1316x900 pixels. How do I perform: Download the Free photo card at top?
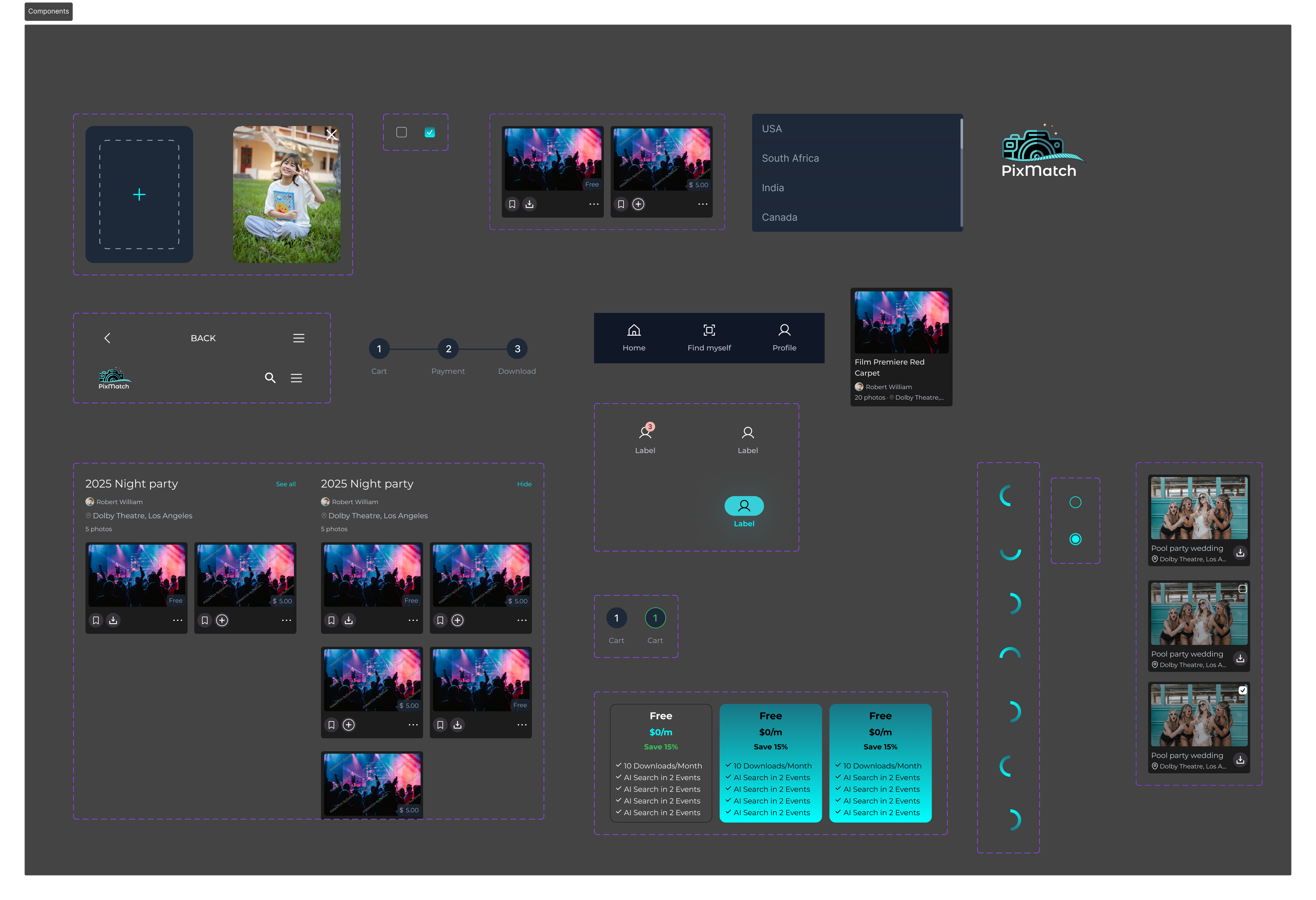click(x=529, y=204)
